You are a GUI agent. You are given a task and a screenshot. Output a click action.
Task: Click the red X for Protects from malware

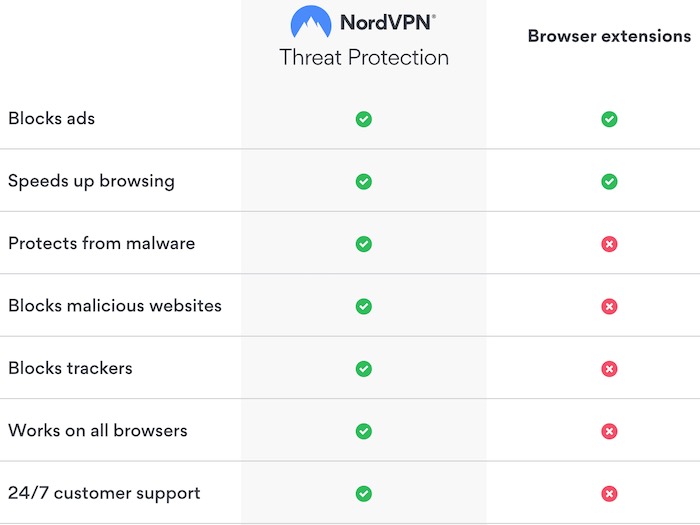click(x=609, y=244)
